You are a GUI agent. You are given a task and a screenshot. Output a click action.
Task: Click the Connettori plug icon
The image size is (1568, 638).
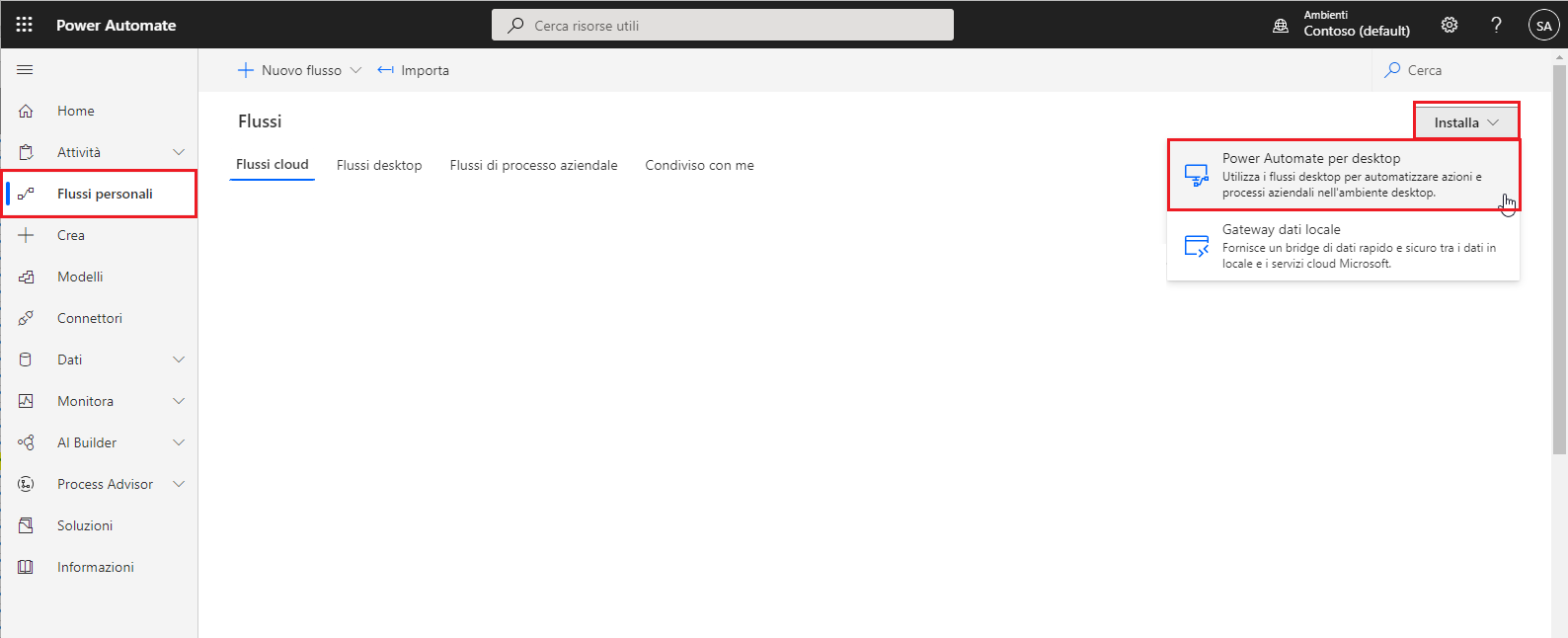27,318
